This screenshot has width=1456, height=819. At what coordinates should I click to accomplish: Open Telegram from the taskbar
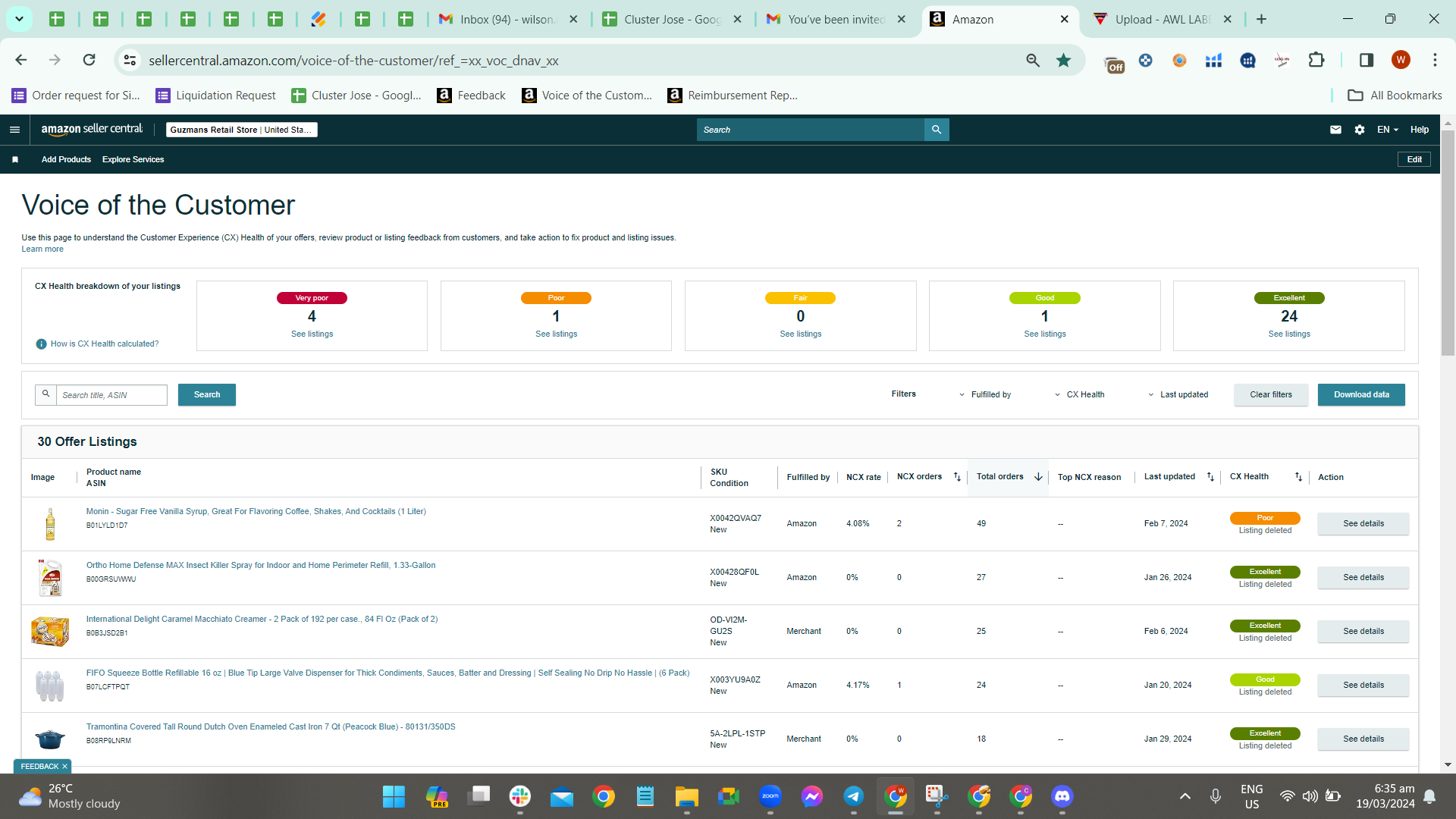pos(854,796)
